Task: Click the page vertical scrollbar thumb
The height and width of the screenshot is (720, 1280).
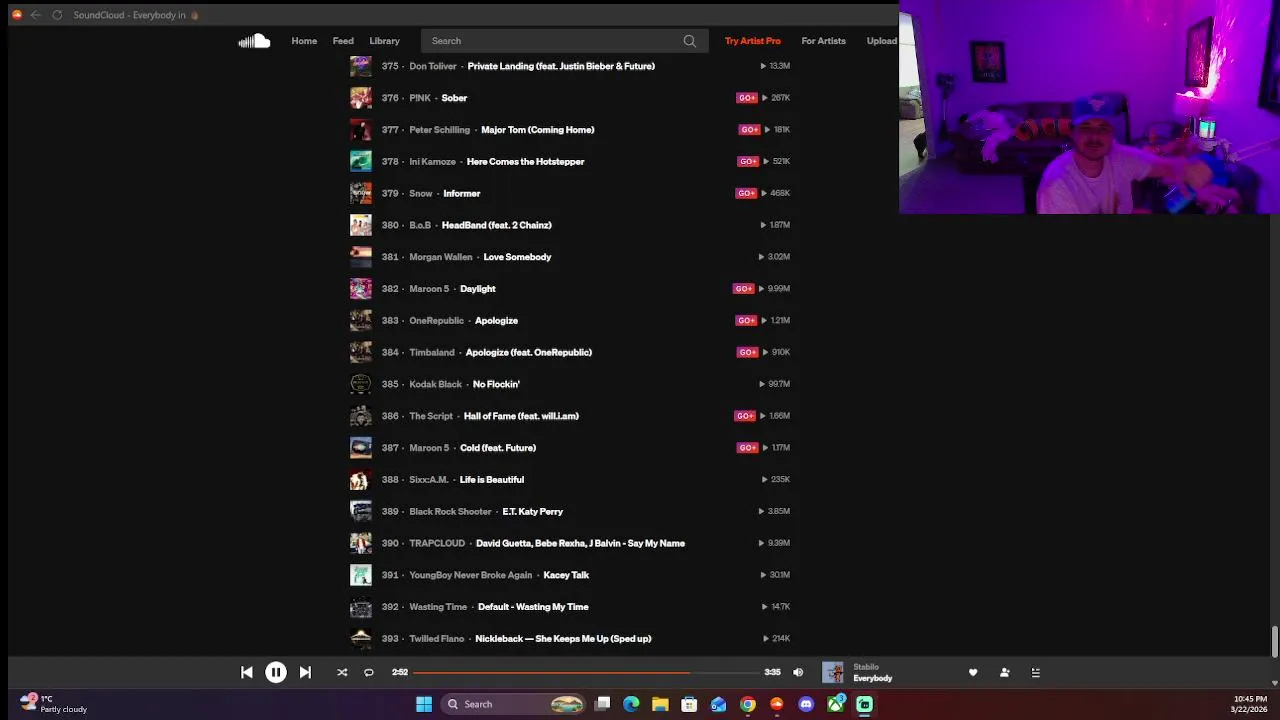Action: tap(1274, 641)
